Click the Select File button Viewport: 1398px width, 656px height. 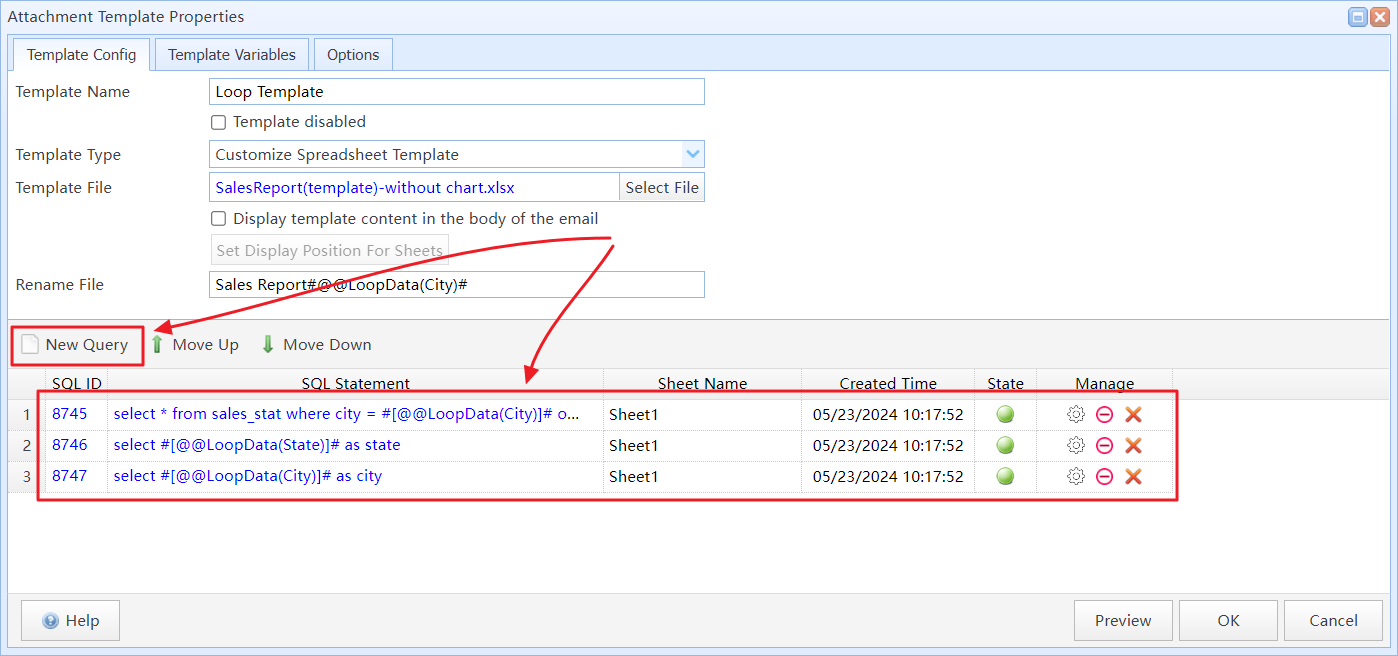(x=662, y=188)
